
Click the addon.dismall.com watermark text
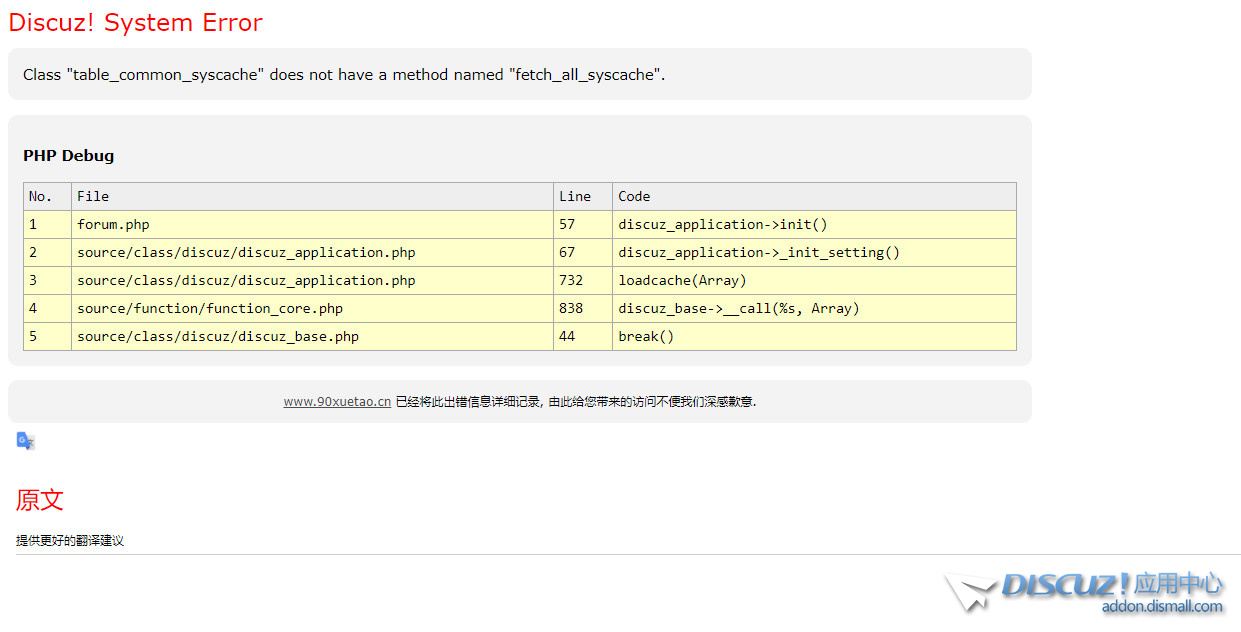1162,607
